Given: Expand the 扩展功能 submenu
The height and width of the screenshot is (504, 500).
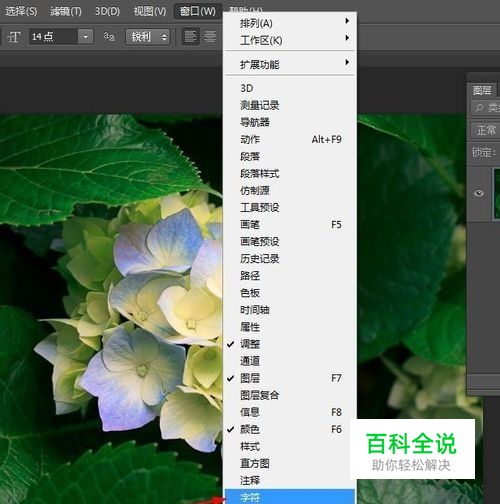Looking at the screenshot, I should click(290, 64).
